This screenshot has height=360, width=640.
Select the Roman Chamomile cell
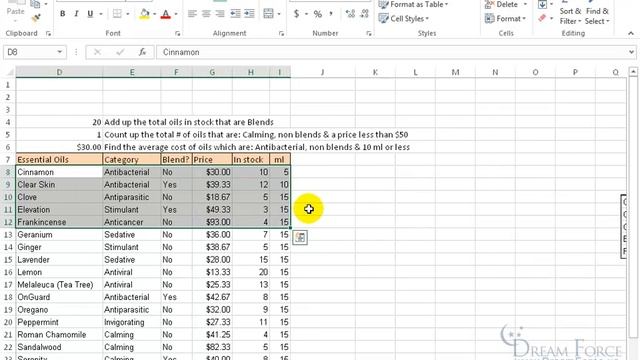tap(59, 335)
